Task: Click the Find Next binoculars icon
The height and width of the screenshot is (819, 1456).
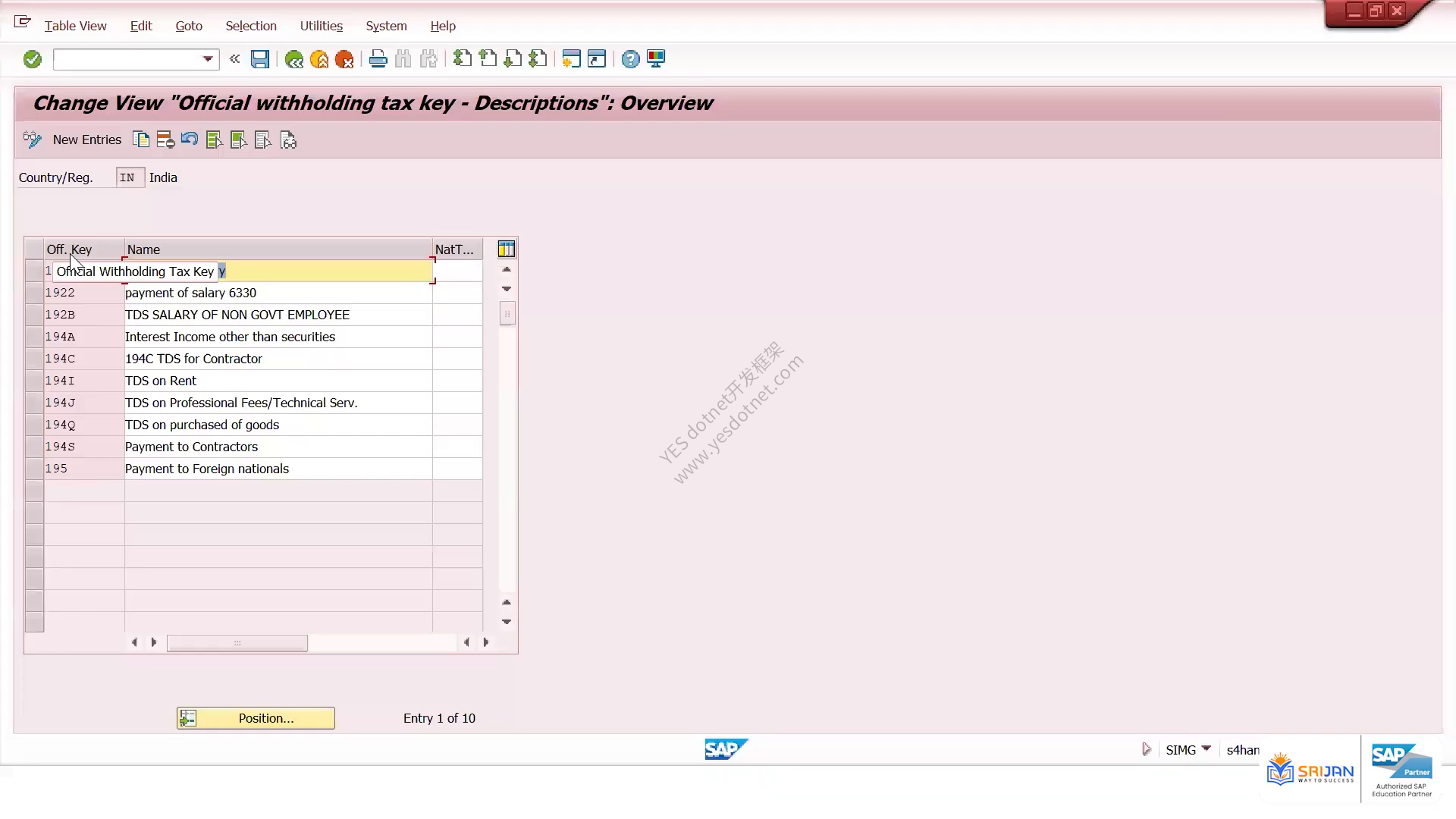Action: pos(428,59)
